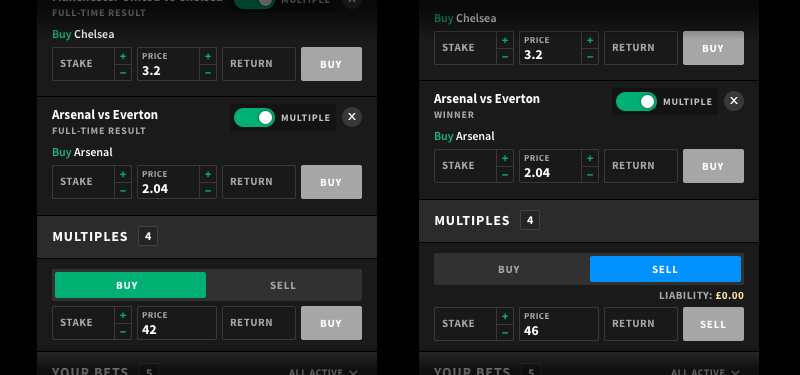Remove Arsenal vs Everton bet in right panel
The width and height of the screenshot is (800, 375).
click(x=734, y=101)
